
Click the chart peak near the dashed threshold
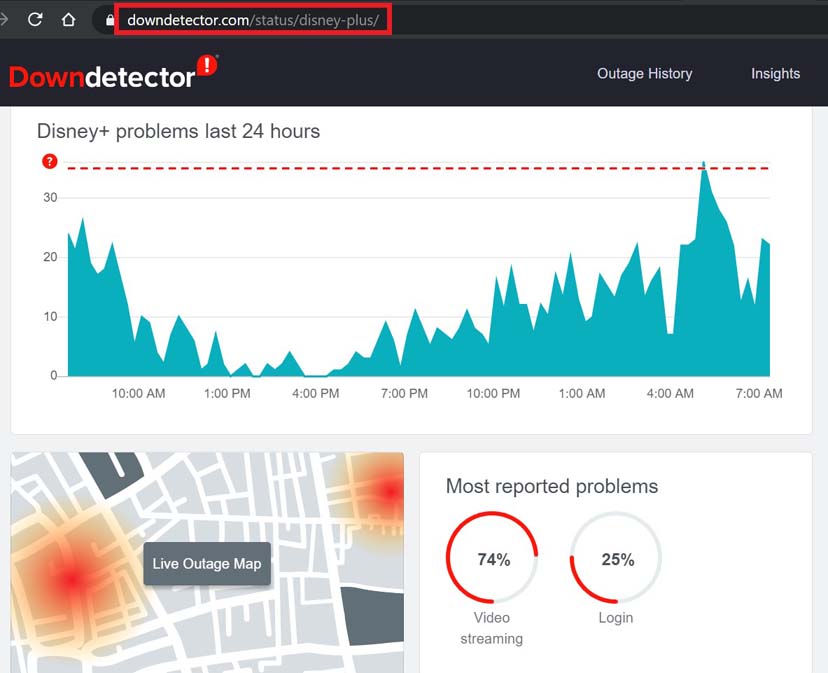coord(703,165)
